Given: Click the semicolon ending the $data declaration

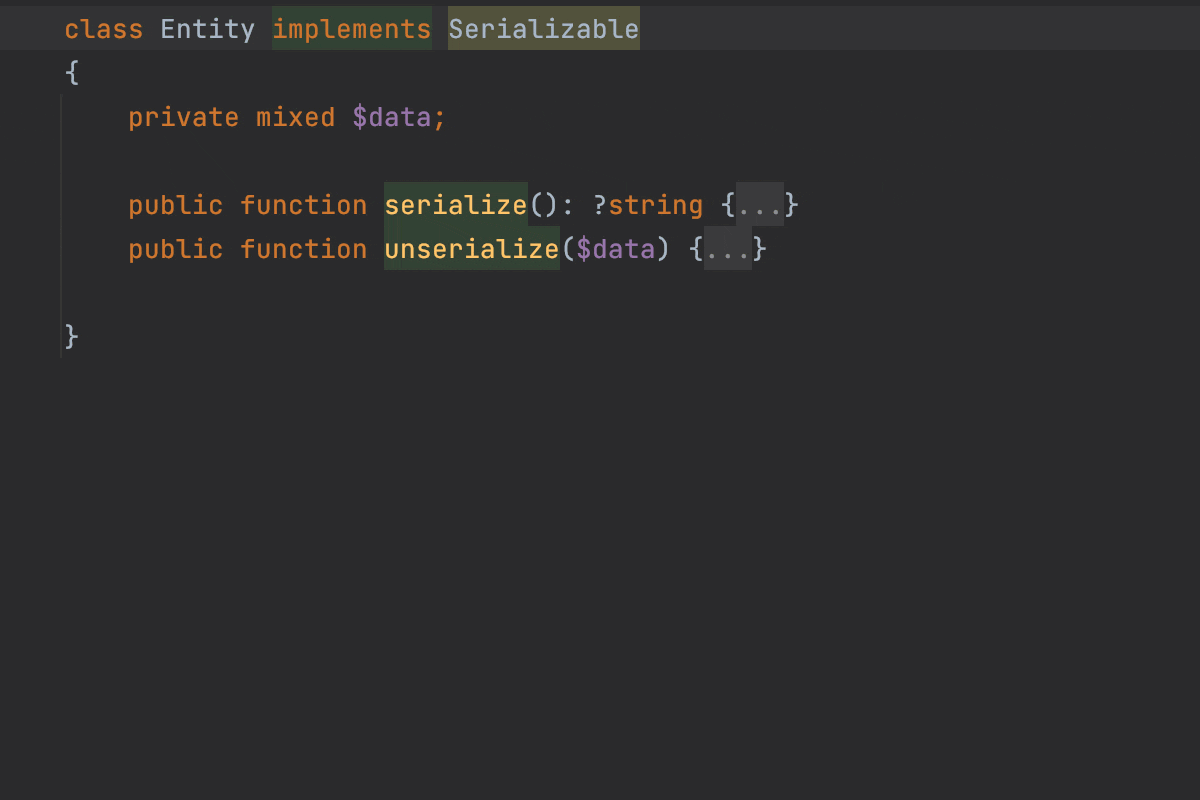Looking at the screenshot, I should [440, 117].
